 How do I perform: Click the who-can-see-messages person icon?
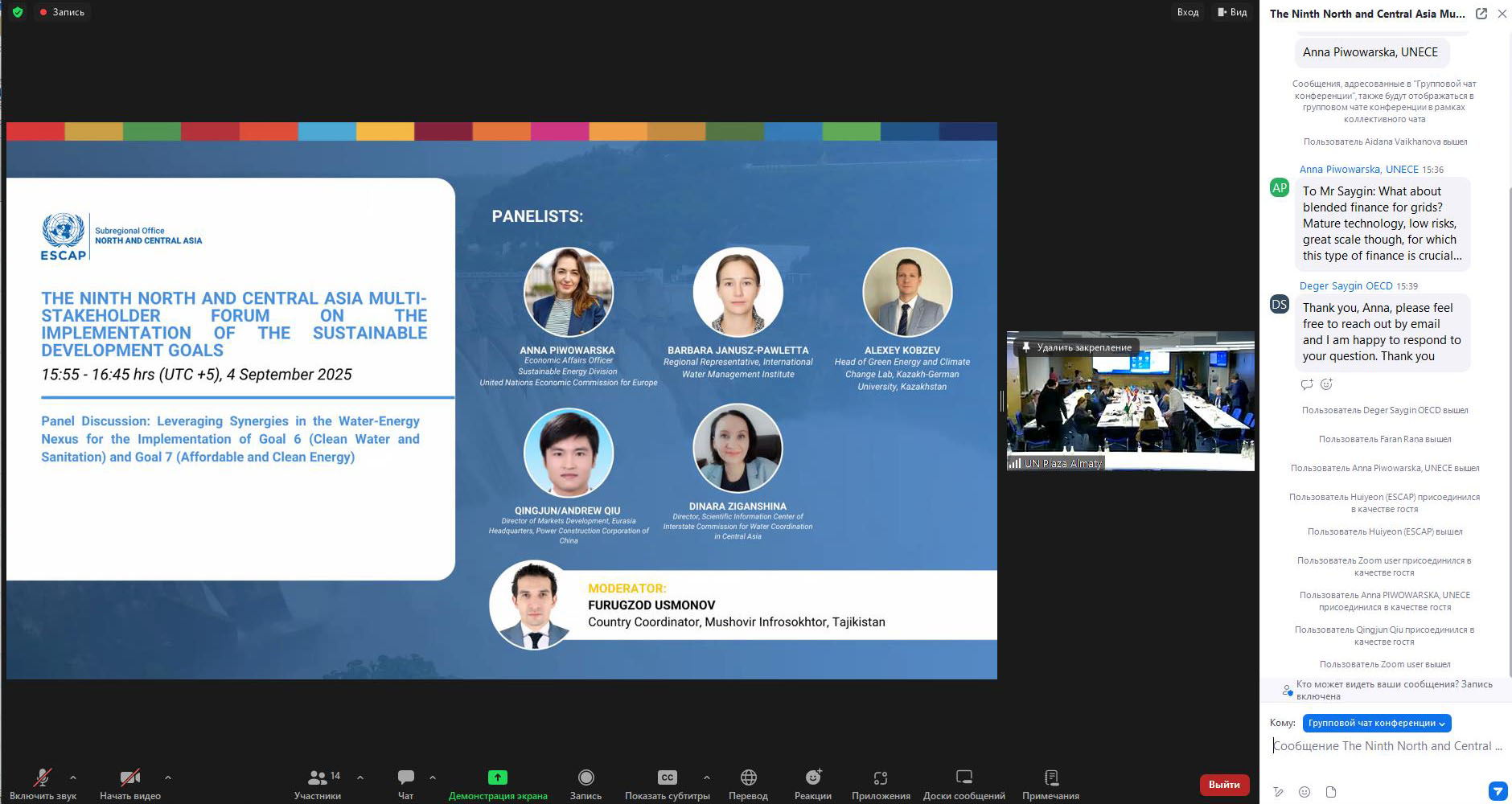click(1287, 690)
